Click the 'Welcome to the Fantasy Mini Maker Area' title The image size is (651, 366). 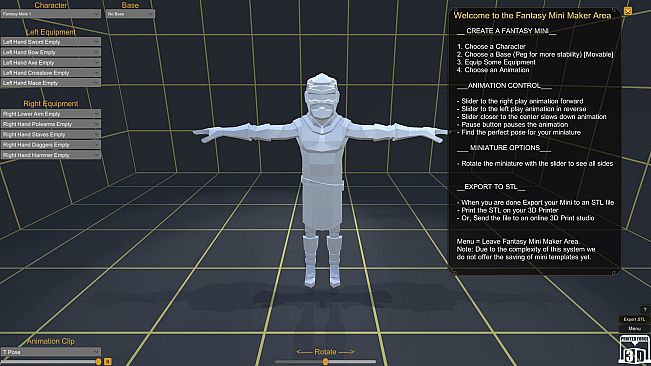coord(532,16)
